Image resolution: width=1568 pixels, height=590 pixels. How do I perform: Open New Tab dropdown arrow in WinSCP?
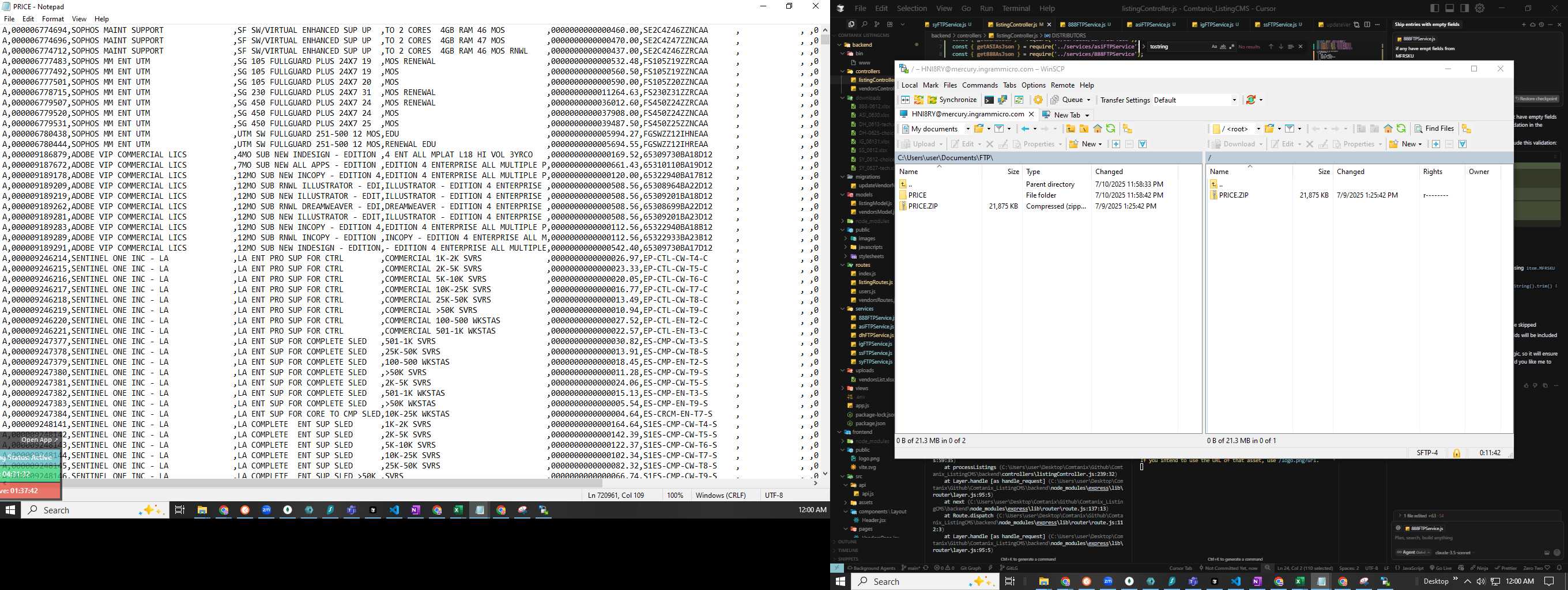point(1087,116)
